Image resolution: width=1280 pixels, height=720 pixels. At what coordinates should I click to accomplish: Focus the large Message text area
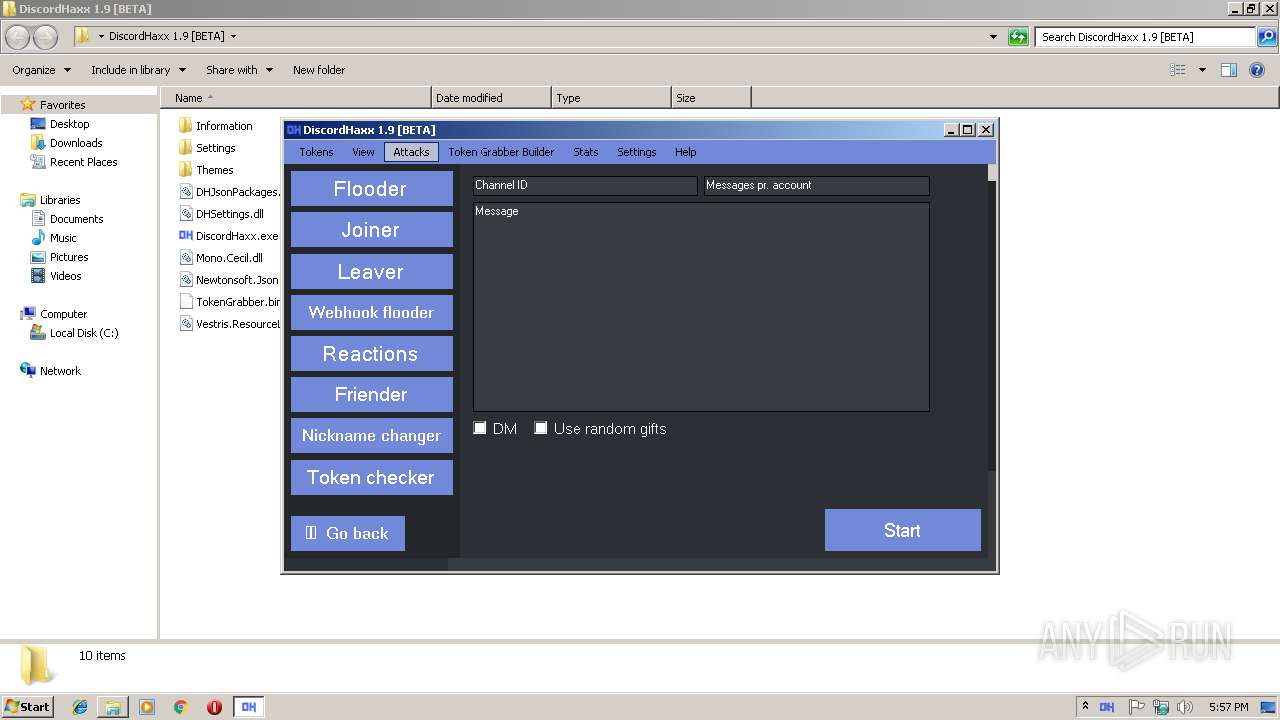pyautogui.click(x=701, y=307)
